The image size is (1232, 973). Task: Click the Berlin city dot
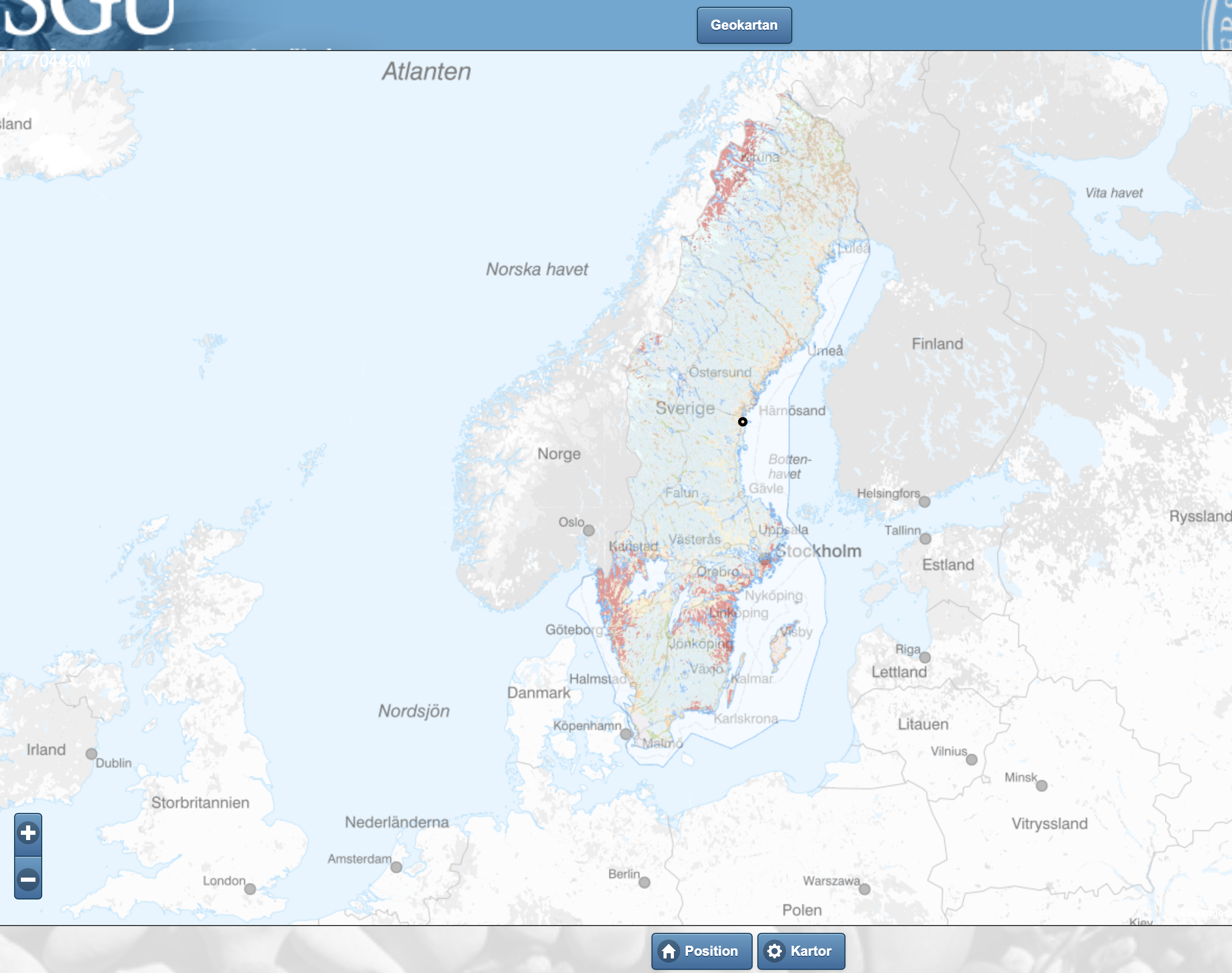(x=645, y=882)
